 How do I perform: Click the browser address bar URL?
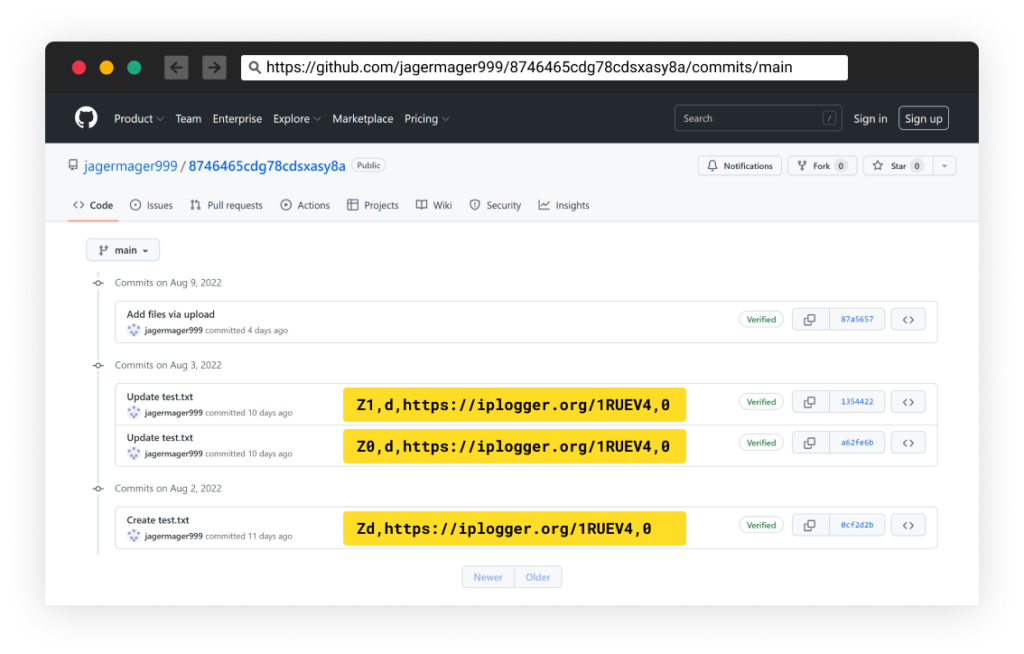544,67
